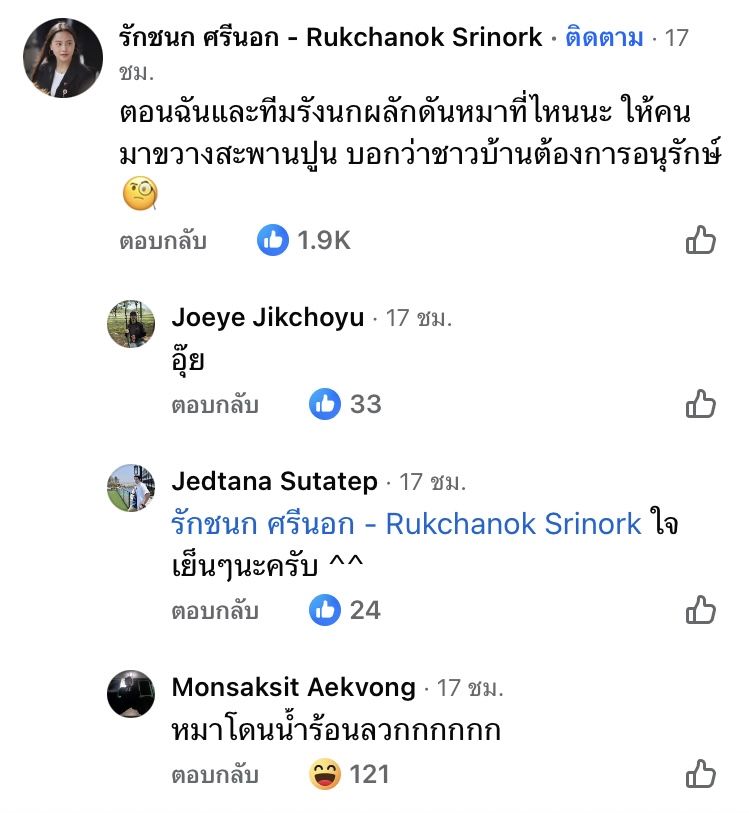This screenshot has height=813, width=749.
Task: Click the ติดตาม follow link
Action: click(604, 38)
